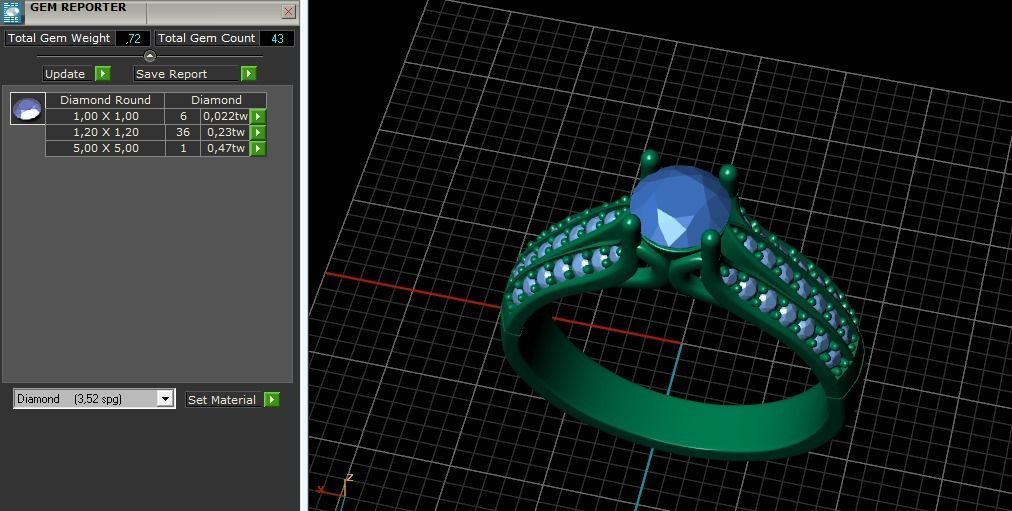Open the Diamond (3,52 spg) material dropdown
The height and width of the screenshot is (511, 1012).
point(94,399)
